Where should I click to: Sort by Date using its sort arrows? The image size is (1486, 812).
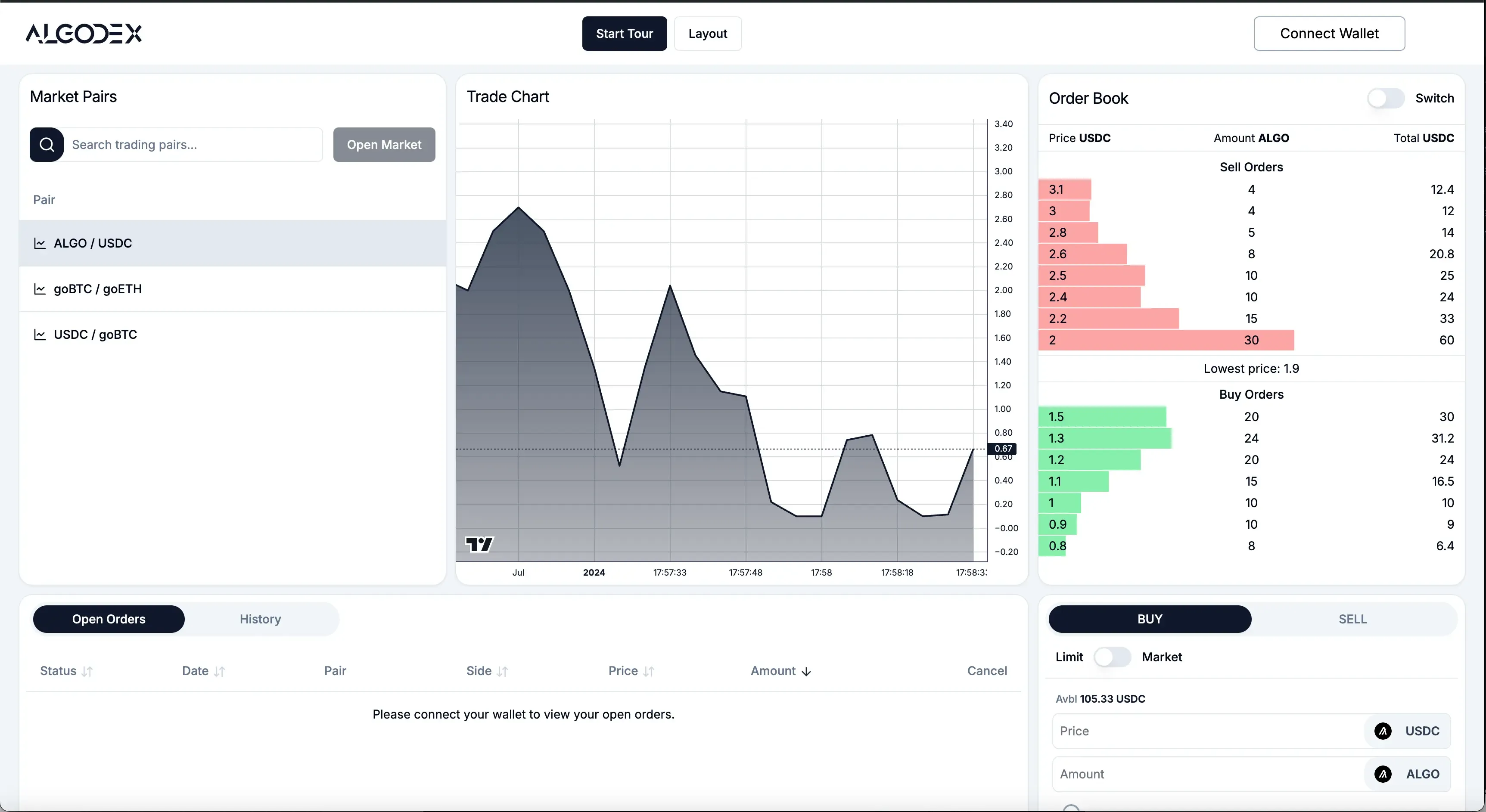pyautogui.click(x=219, y=671)
